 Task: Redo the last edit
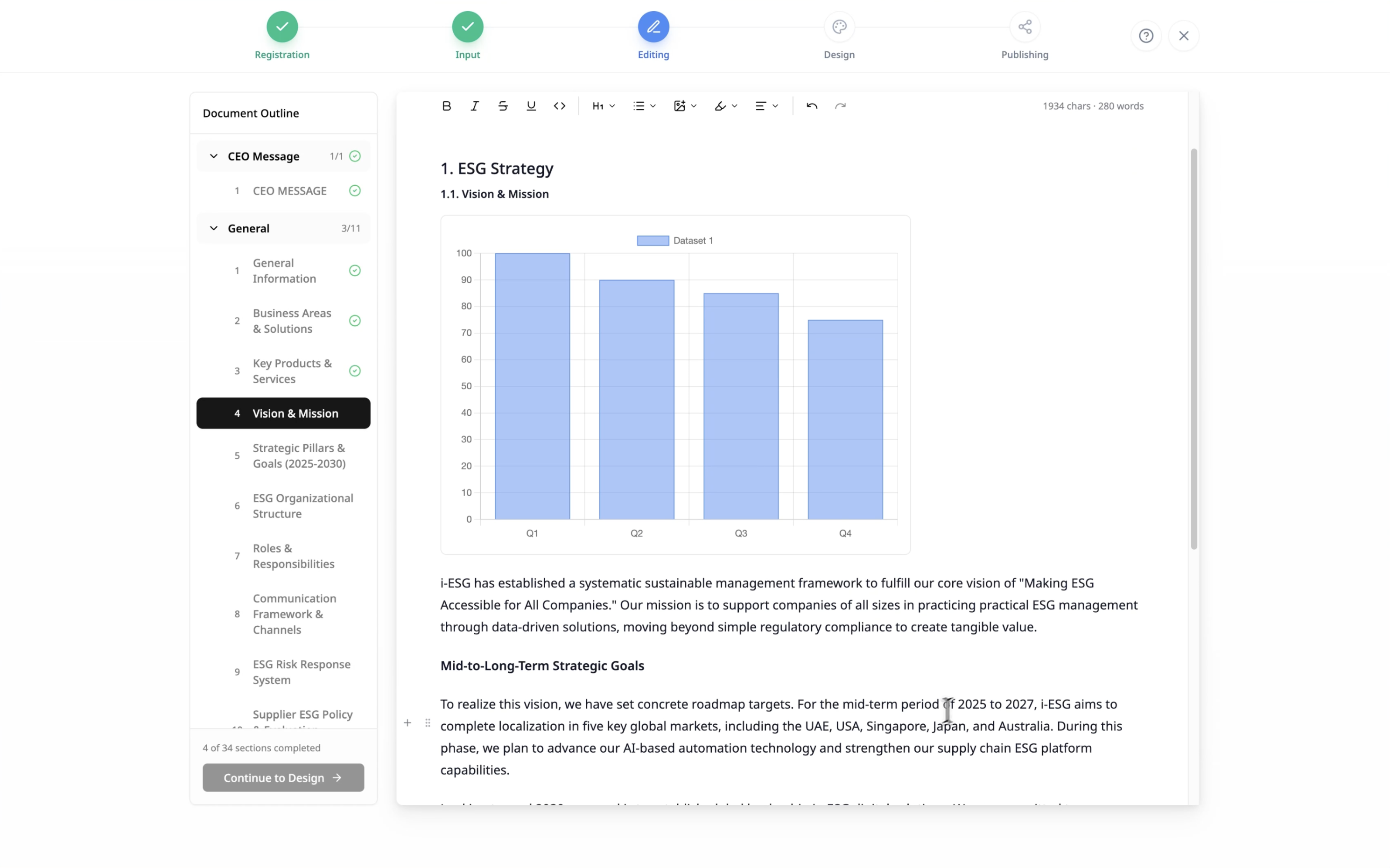pyautogui.click(x=840, y=105)
